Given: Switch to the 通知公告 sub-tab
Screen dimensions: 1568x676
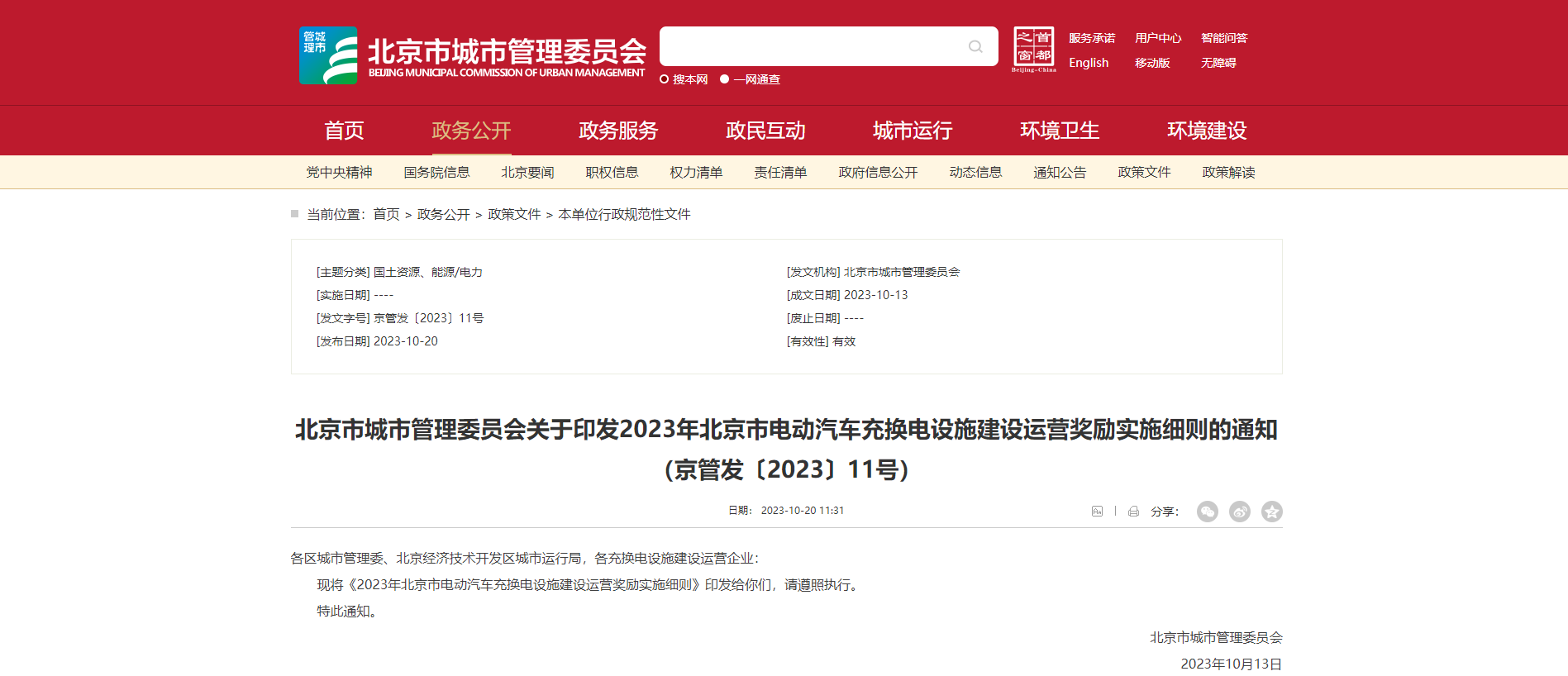Looking at the screenshot, I should (1060, 173).
